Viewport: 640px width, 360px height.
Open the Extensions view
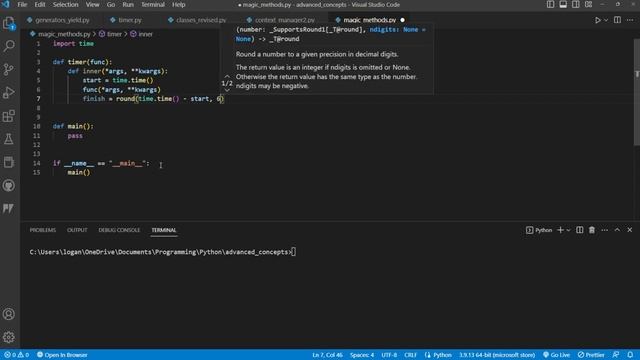9,116
